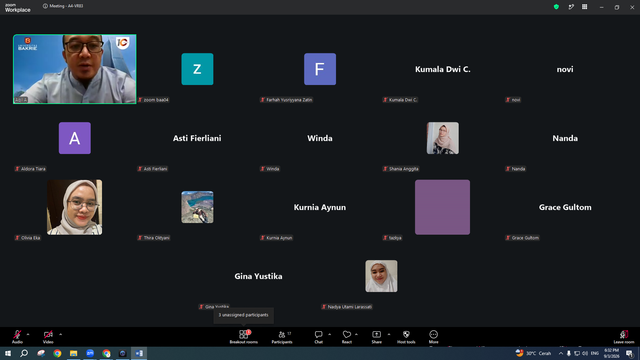The image size is (640, 360).
Task: Click the icon right of the green shield
Action: point(571,7)
